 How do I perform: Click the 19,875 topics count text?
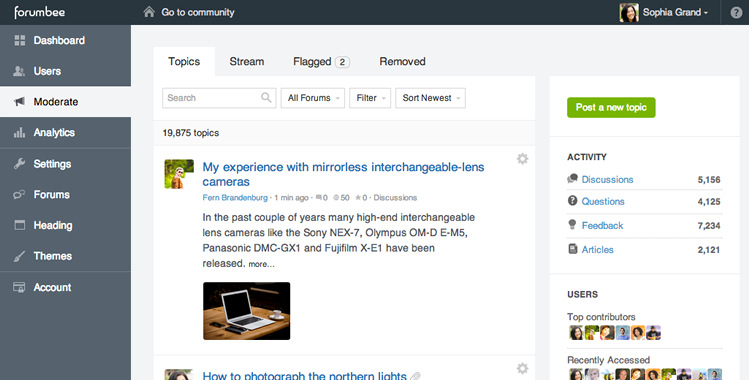pyautogui.click(x=191, y=133)
